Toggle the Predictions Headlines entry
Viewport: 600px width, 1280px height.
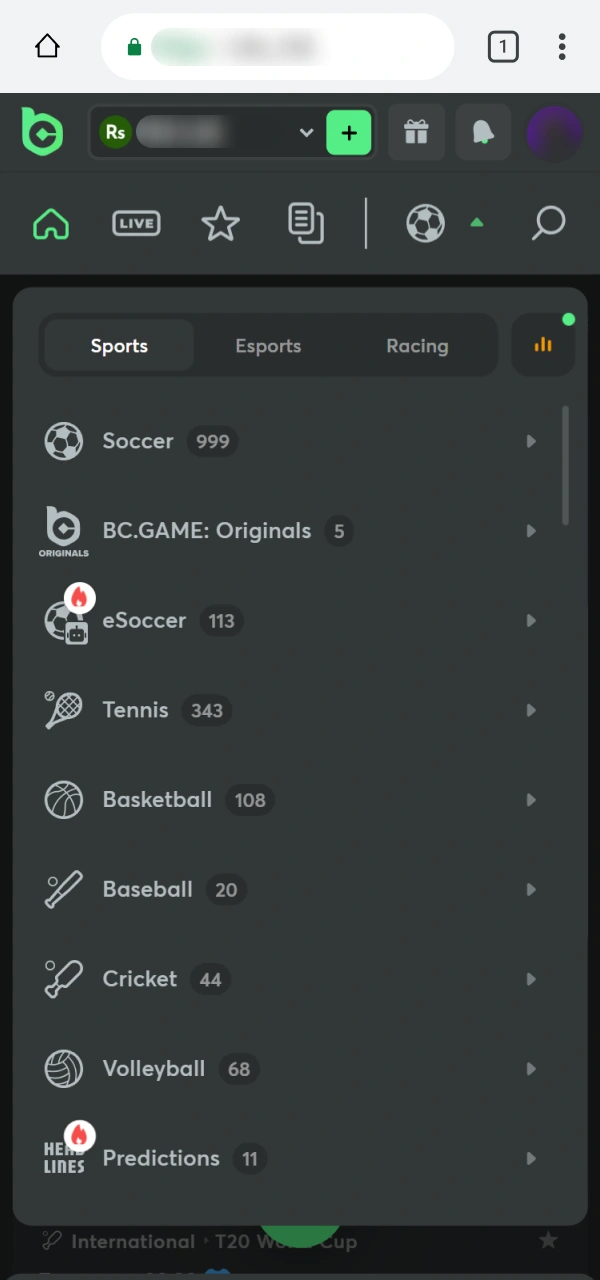tap(161, 1158)
